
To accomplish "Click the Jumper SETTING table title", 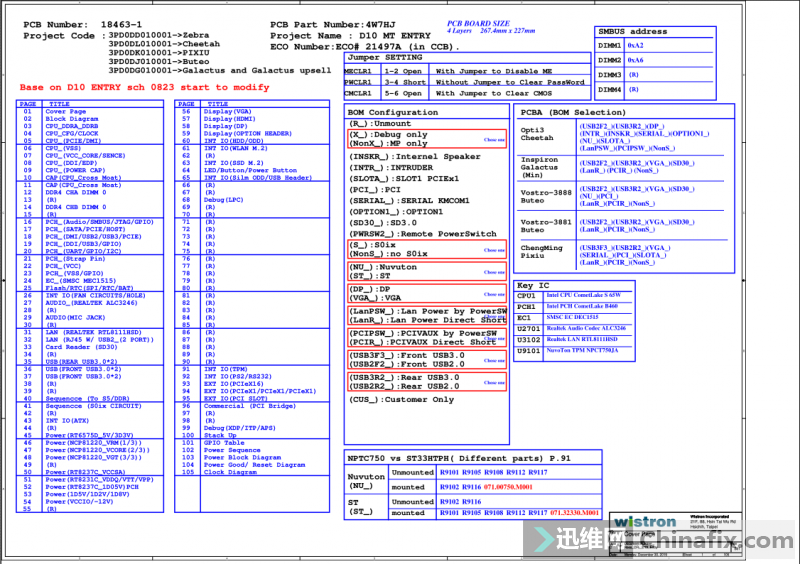I will (x=385, y=57).
